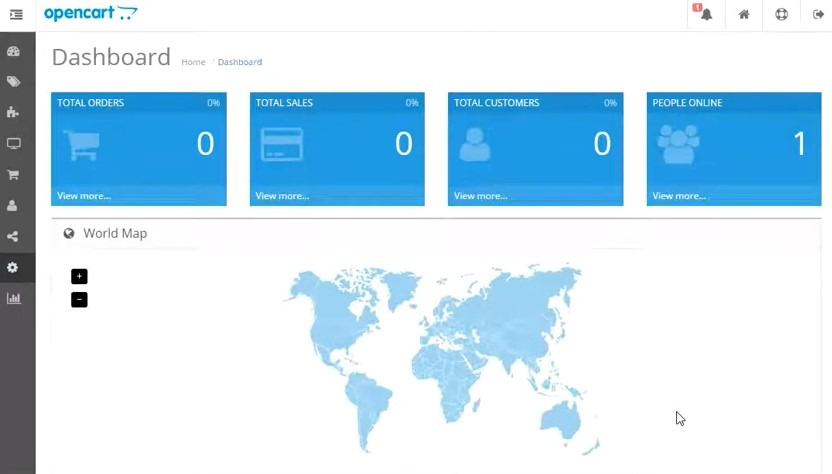View more under Total Sales
Screen dimensions: 832x474
(x=282, y=196)
